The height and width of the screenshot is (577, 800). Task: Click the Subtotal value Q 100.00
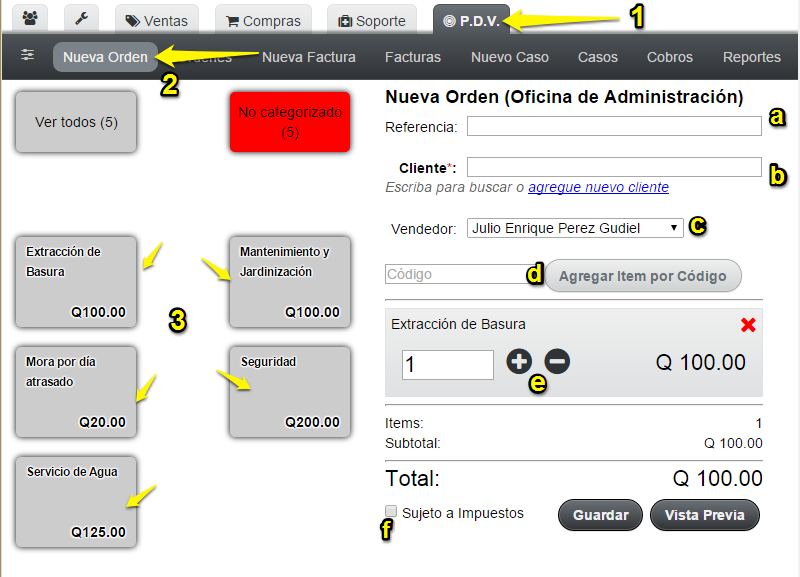pyautogui.click(x=733, y=443)
